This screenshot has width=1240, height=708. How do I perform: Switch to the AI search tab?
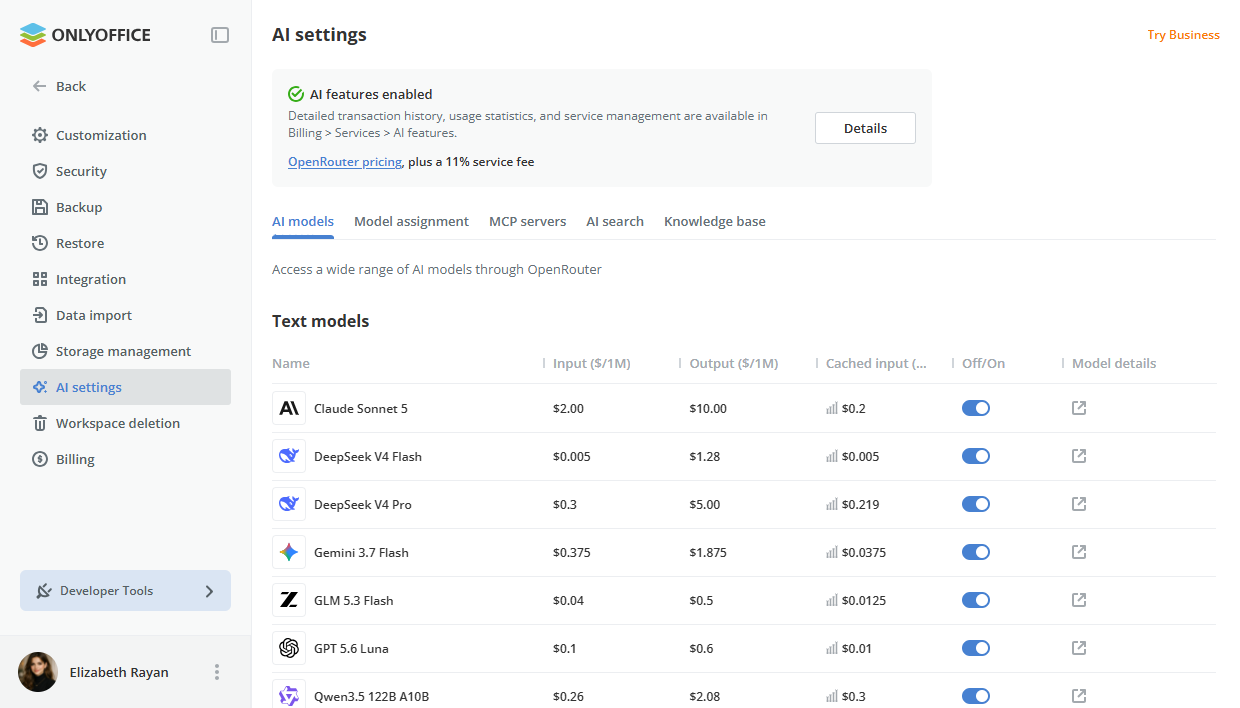(615, 222)
